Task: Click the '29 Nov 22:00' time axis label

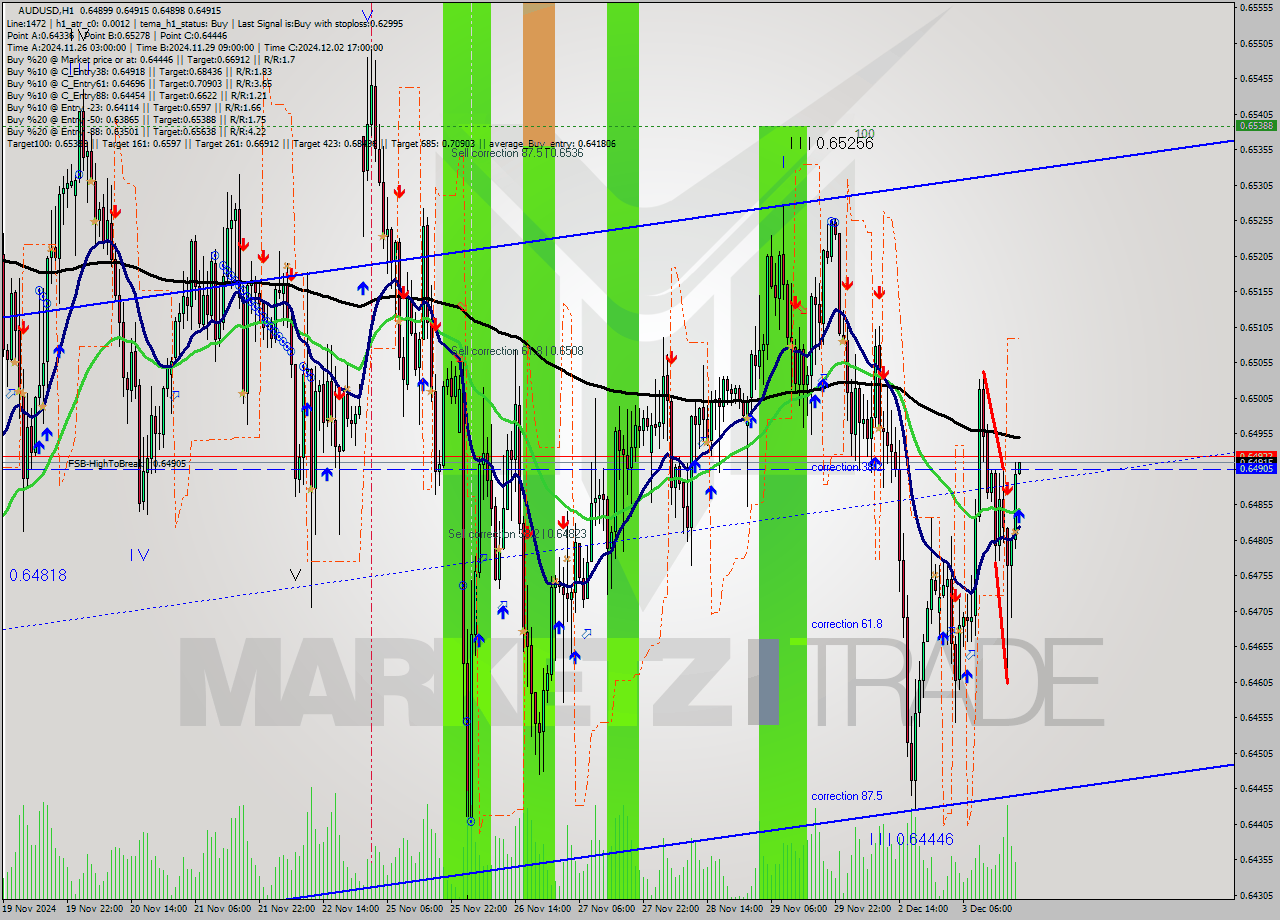Action: tap(862, 909)
